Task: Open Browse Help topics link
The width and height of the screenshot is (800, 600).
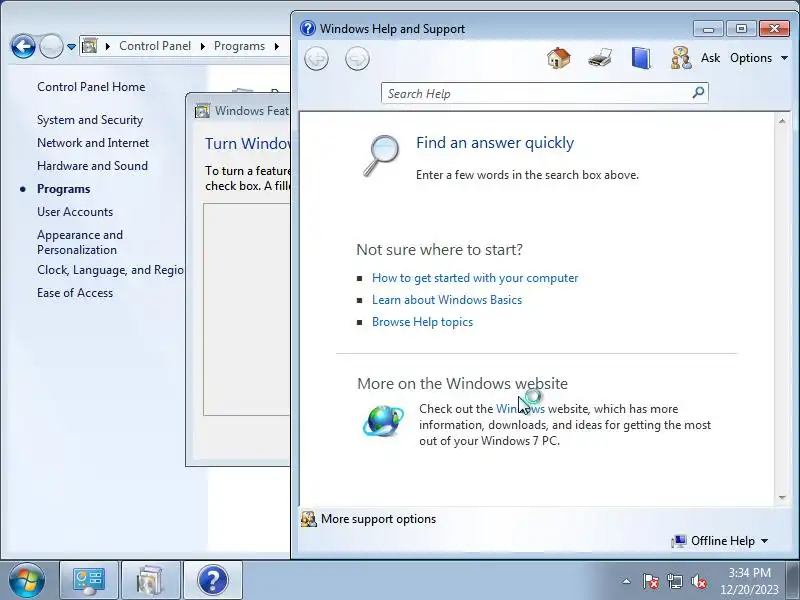Action: [422, 322]
